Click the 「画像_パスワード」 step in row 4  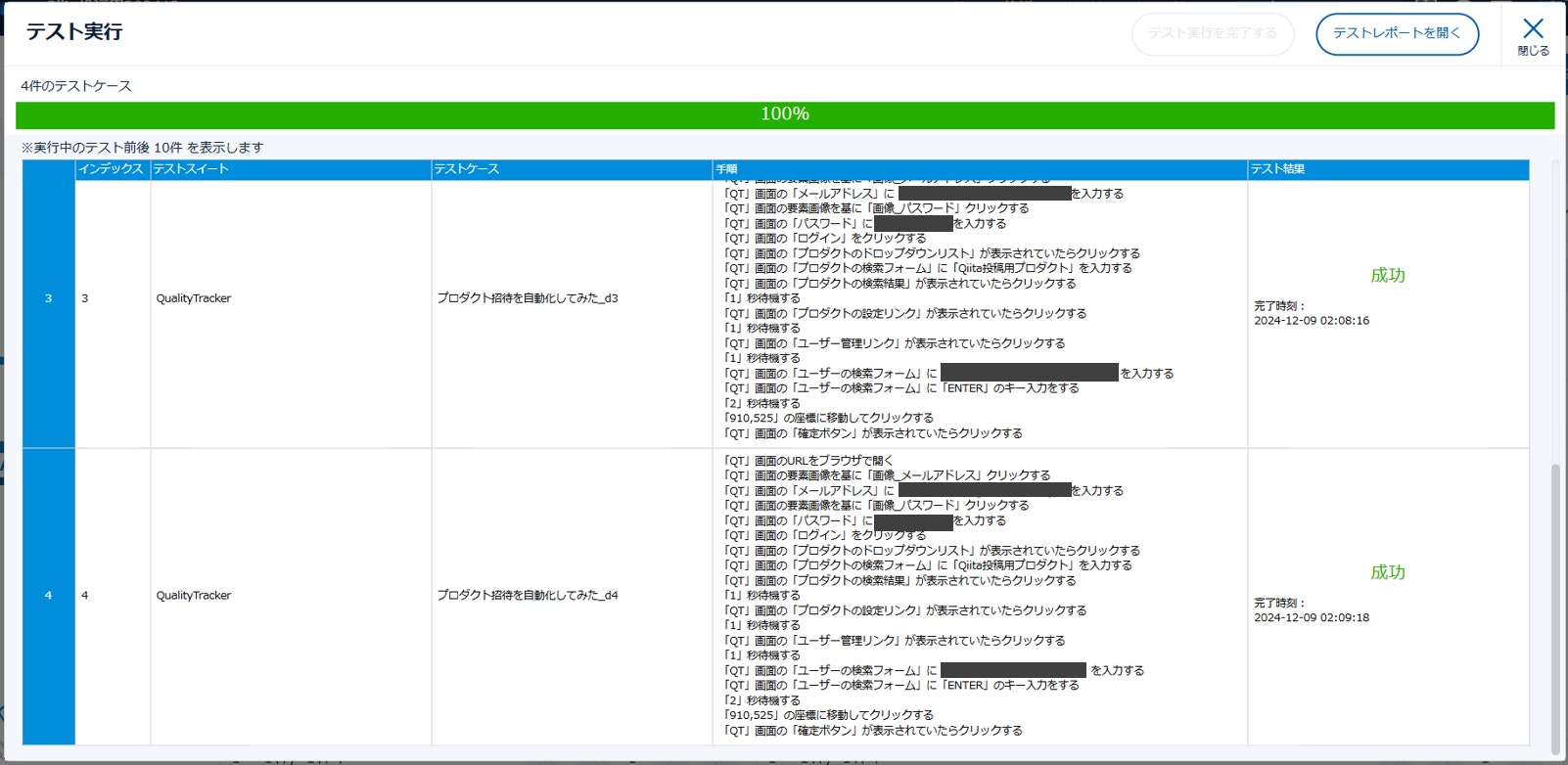click(x=876, y=506)
